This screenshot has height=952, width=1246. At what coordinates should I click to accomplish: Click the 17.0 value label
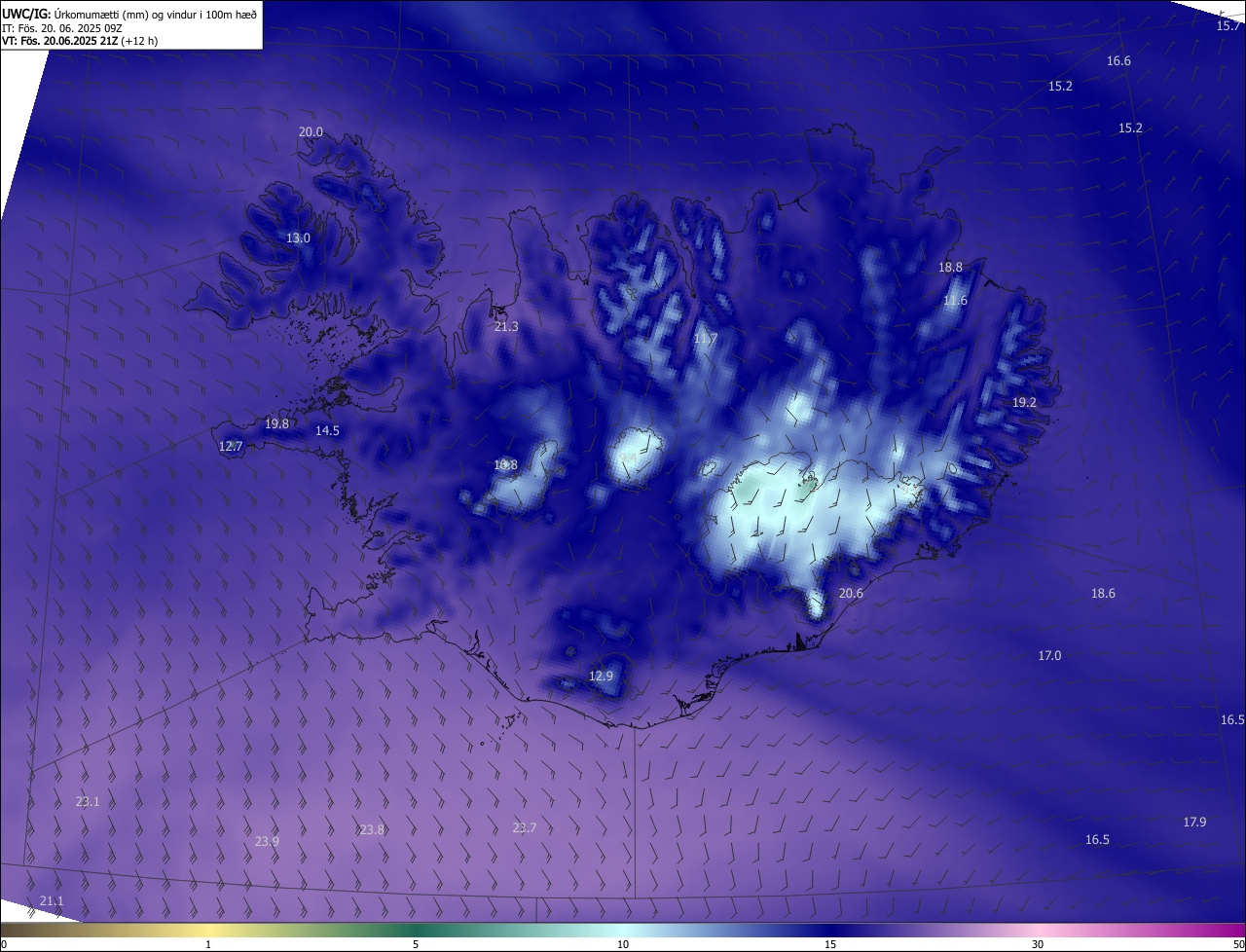[1049, 656]
